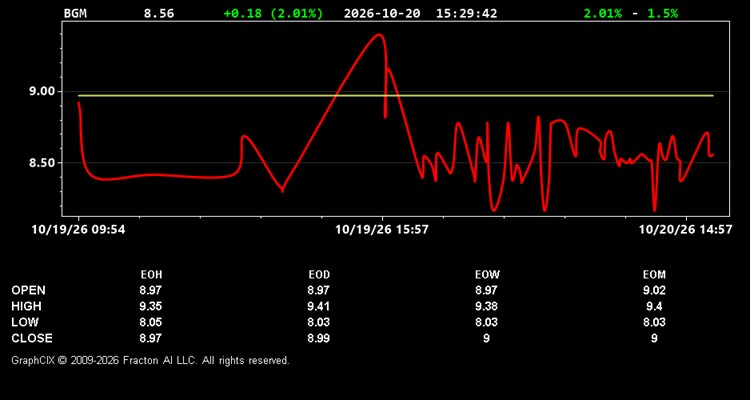Click the EOW LOW value 8.03
The height and width of the screenshot is (400, 750).
pos(486,322)
